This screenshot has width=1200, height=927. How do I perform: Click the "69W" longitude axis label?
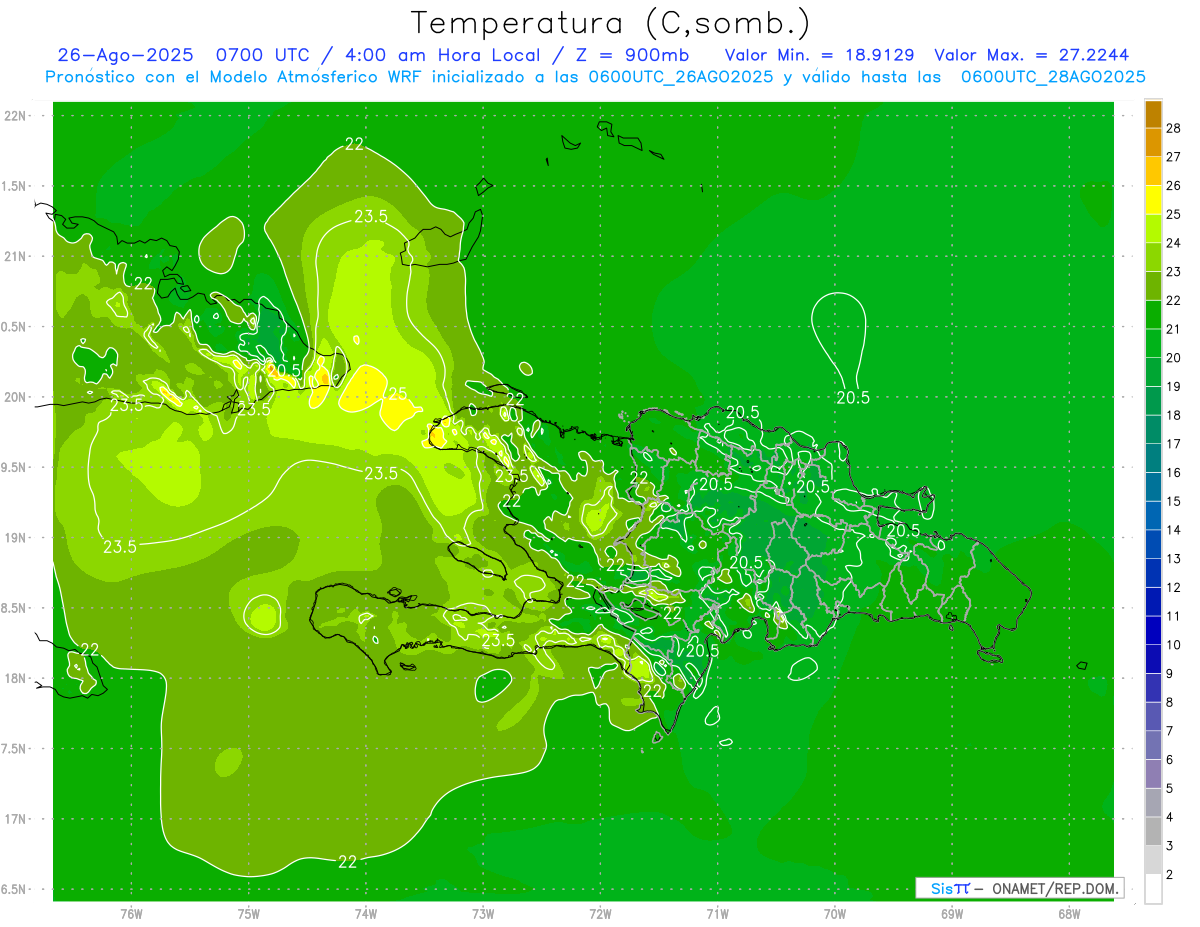(952, 914)
